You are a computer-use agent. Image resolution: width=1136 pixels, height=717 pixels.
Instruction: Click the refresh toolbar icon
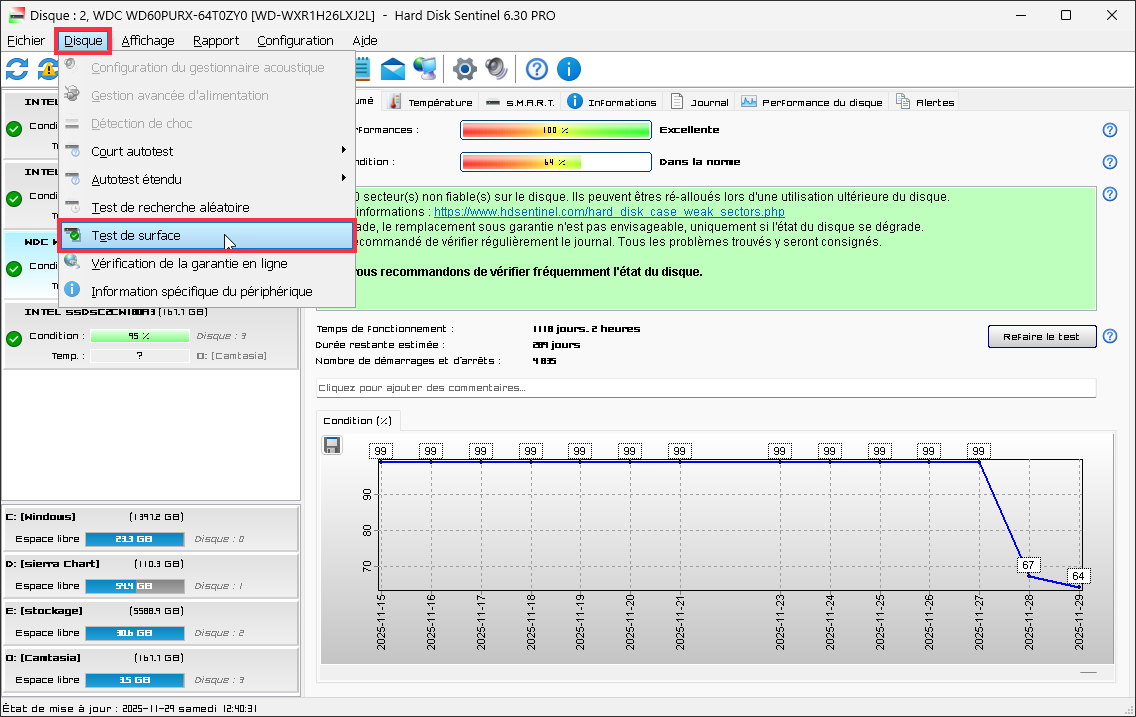pos(17,69)
